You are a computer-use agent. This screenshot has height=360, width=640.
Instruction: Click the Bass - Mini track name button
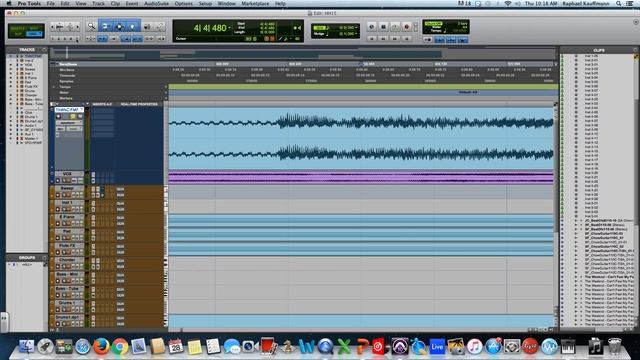[x=67, y=274]
